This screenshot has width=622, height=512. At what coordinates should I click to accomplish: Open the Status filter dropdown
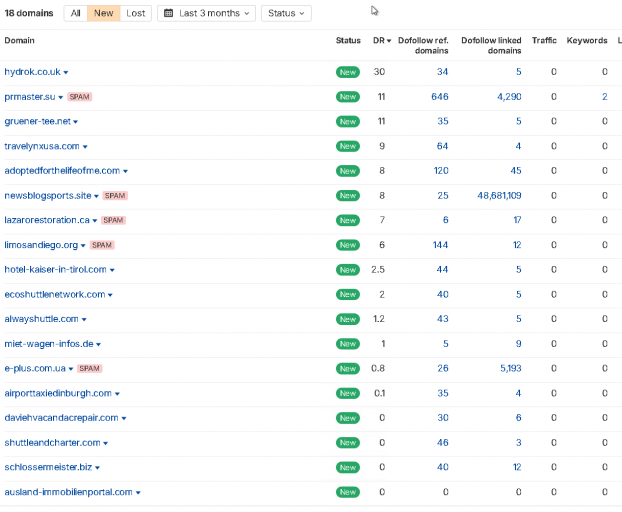pos(286,13)
